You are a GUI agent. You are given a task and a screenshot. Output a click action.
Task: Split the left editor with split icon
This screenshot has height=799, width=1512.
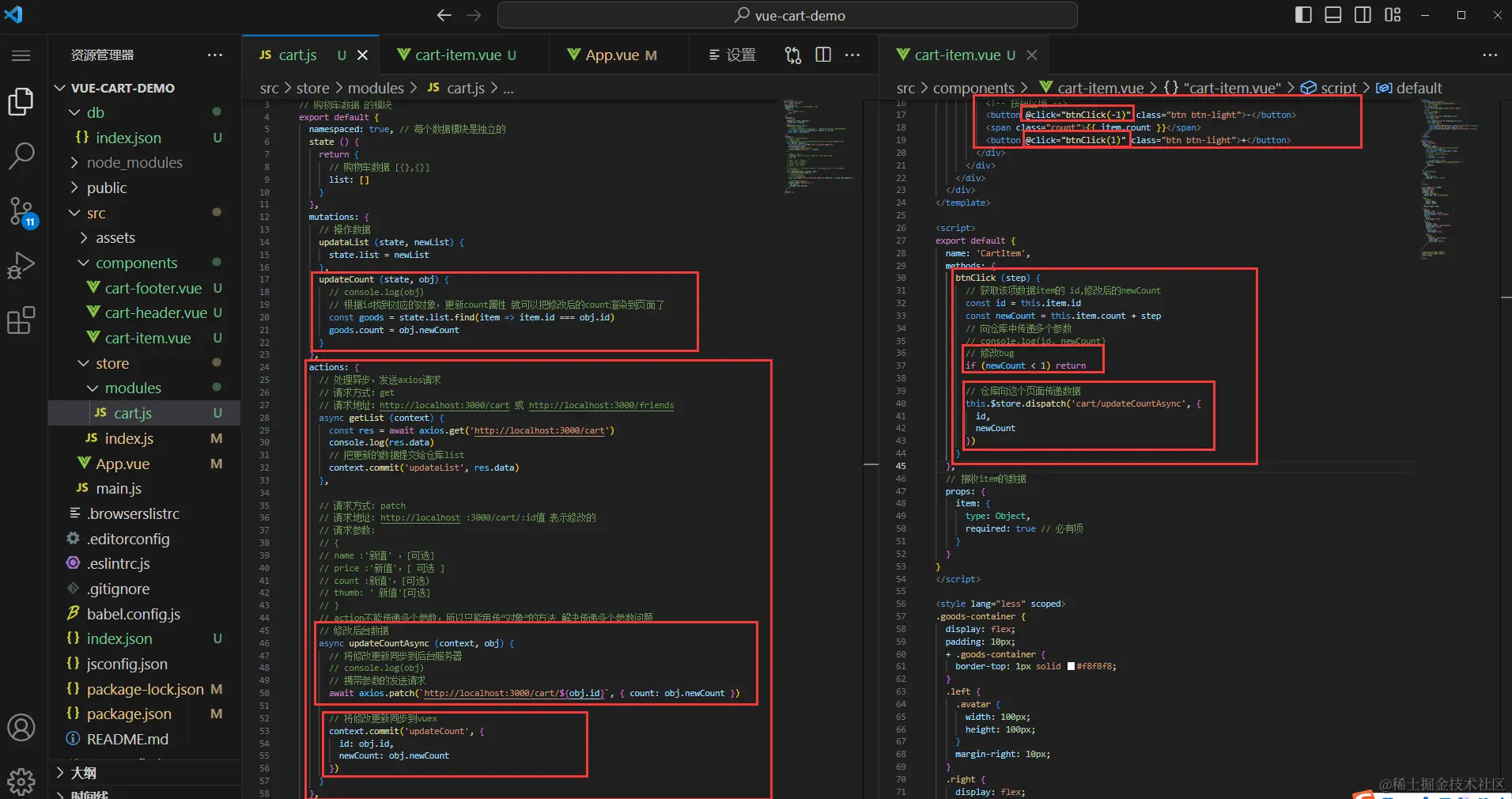tap(823, 55)
